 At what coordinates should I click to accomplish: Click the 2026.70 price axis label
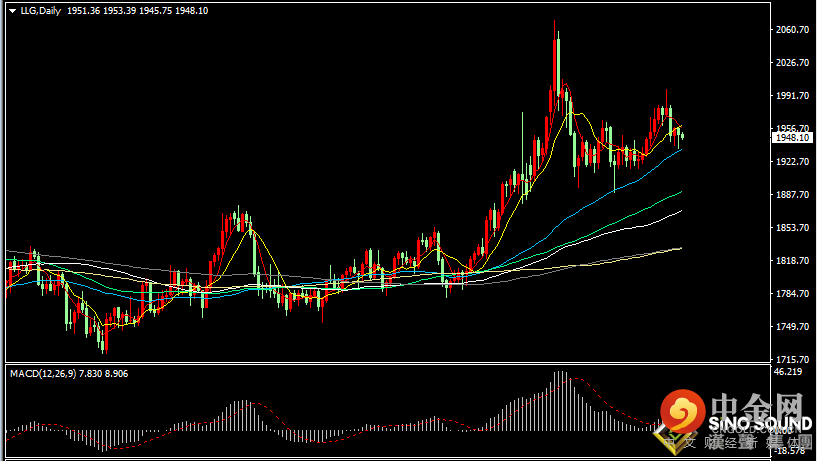tap(794, 63)
